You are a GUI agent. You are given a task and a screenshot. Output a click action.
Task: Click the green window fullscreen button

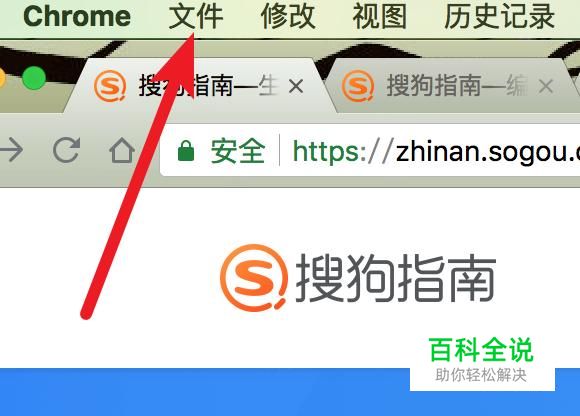point(34,78)
